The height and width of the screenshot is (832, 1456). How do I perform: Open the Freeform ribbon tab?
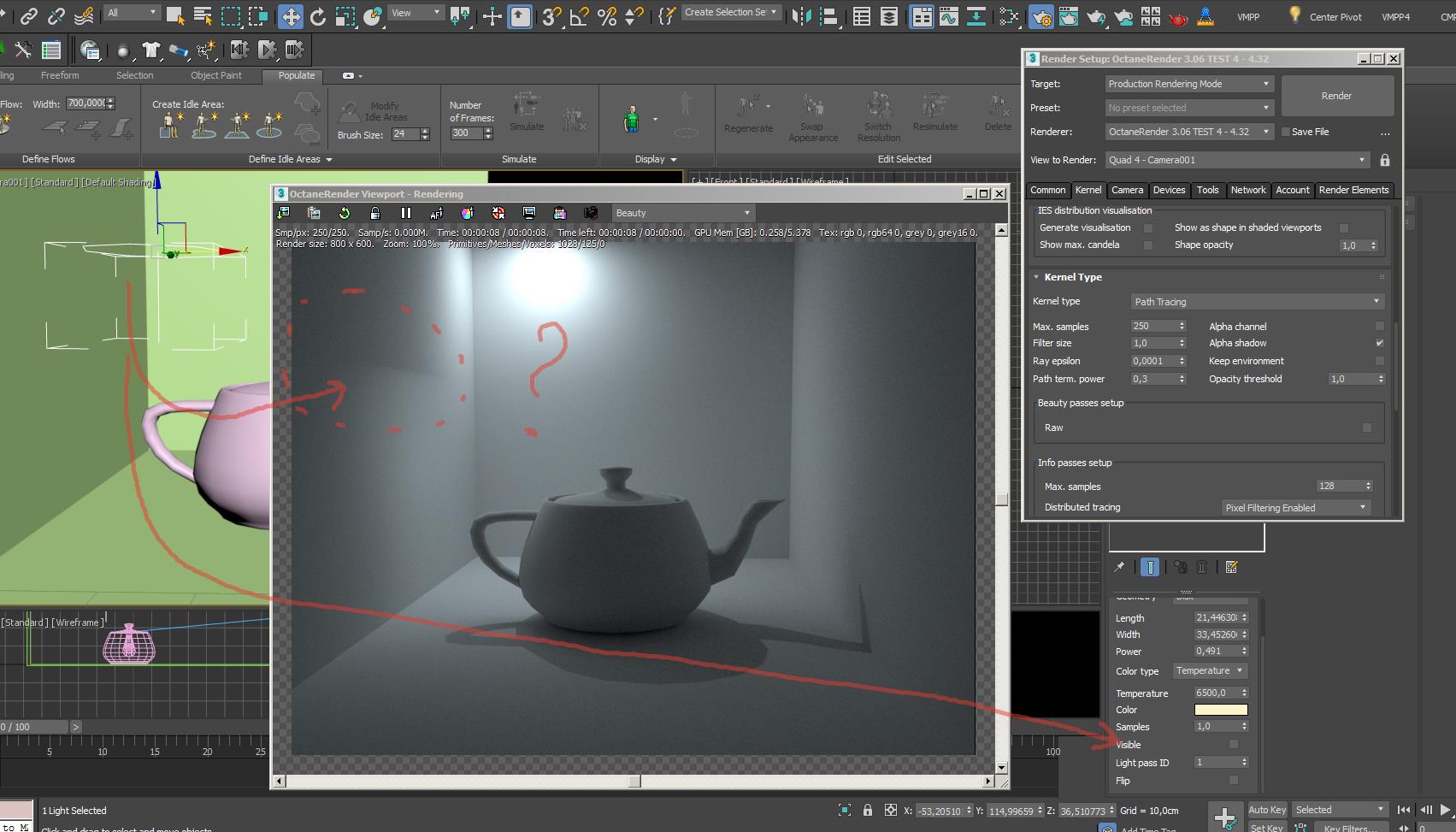coord(60,75)
